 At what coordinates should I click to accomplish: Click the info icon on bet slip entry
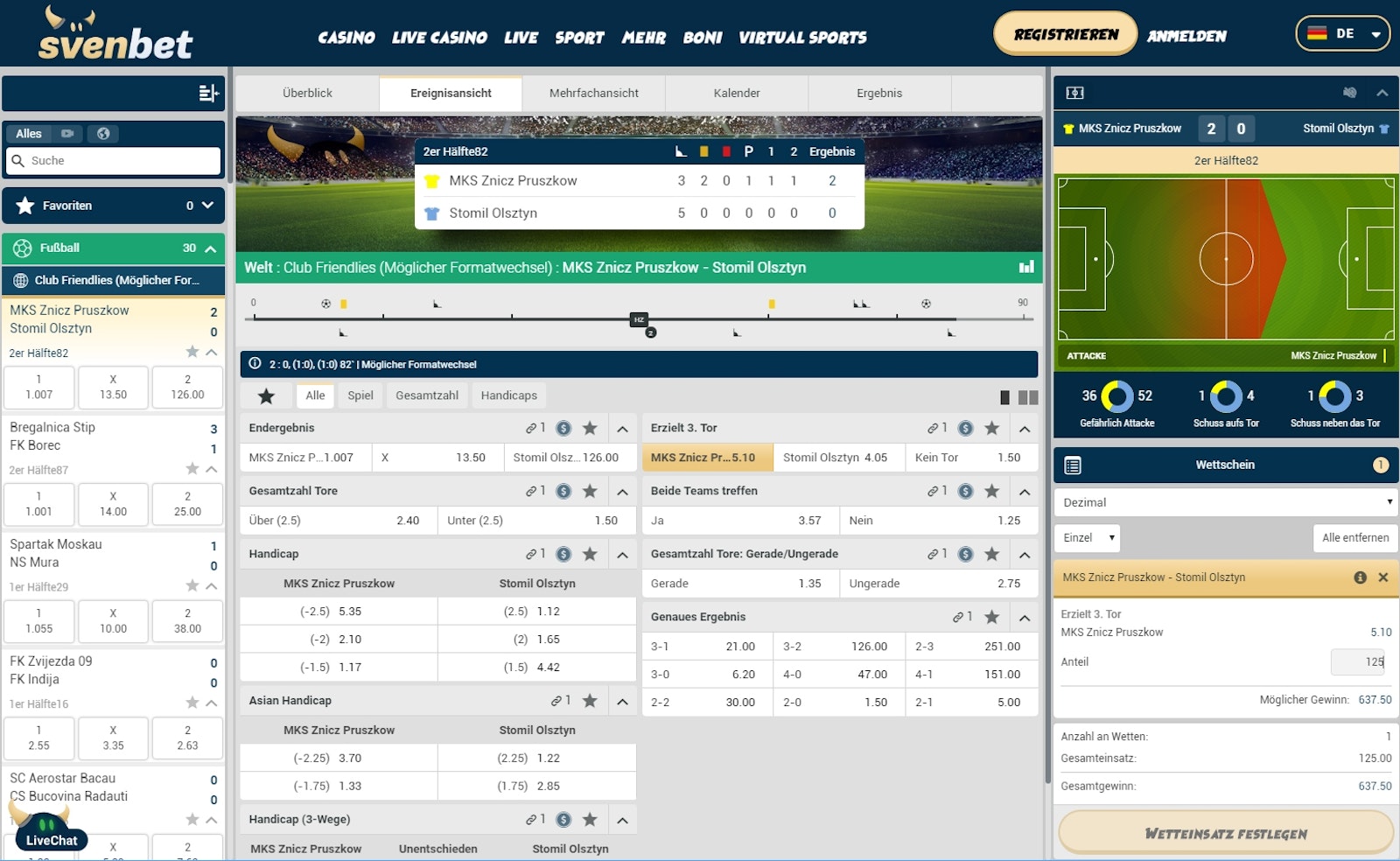[1359, 577]
